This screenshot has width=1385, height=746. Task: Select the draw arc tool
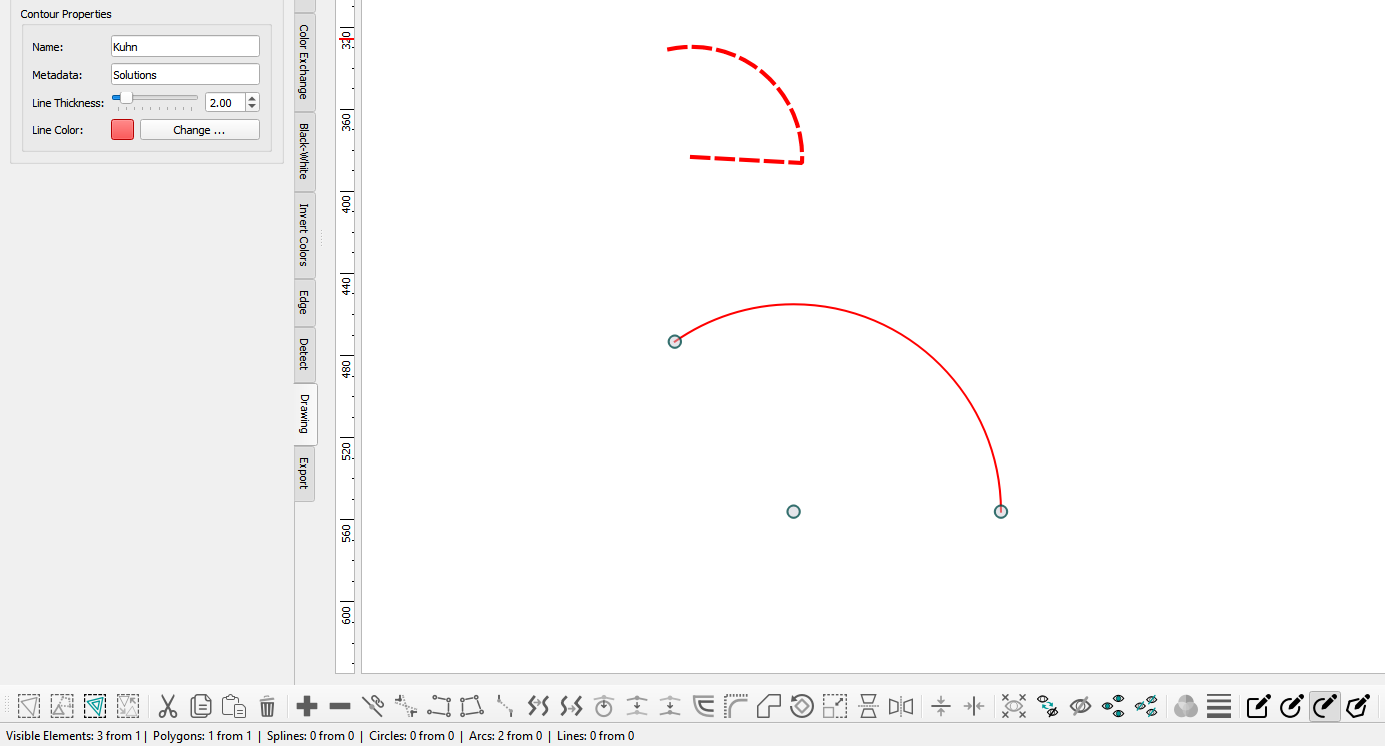coord(1324,707)
